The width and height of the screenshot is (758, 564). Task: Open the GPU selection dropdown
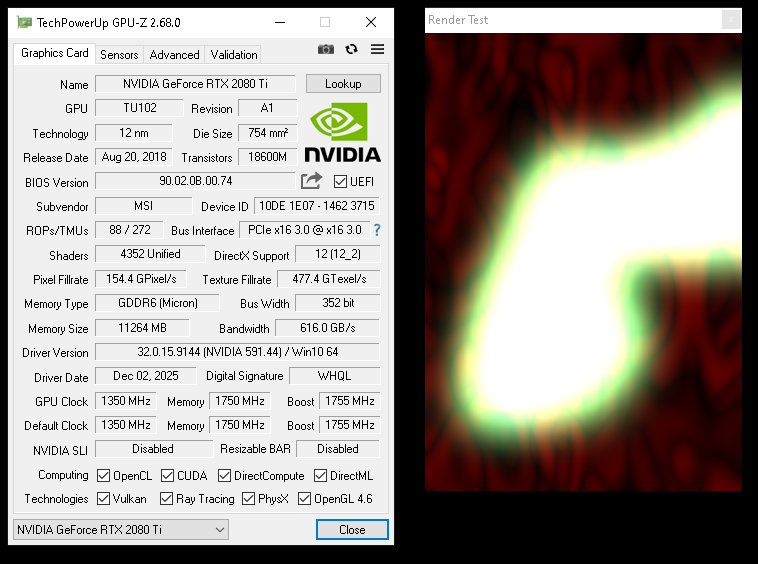click(121, 530)
